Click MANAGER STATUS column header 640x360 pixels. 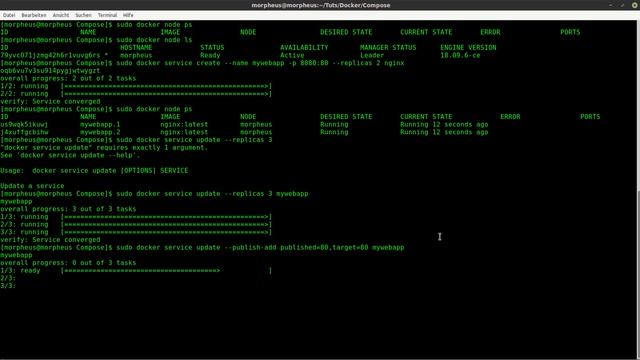[x=388, y=47]
